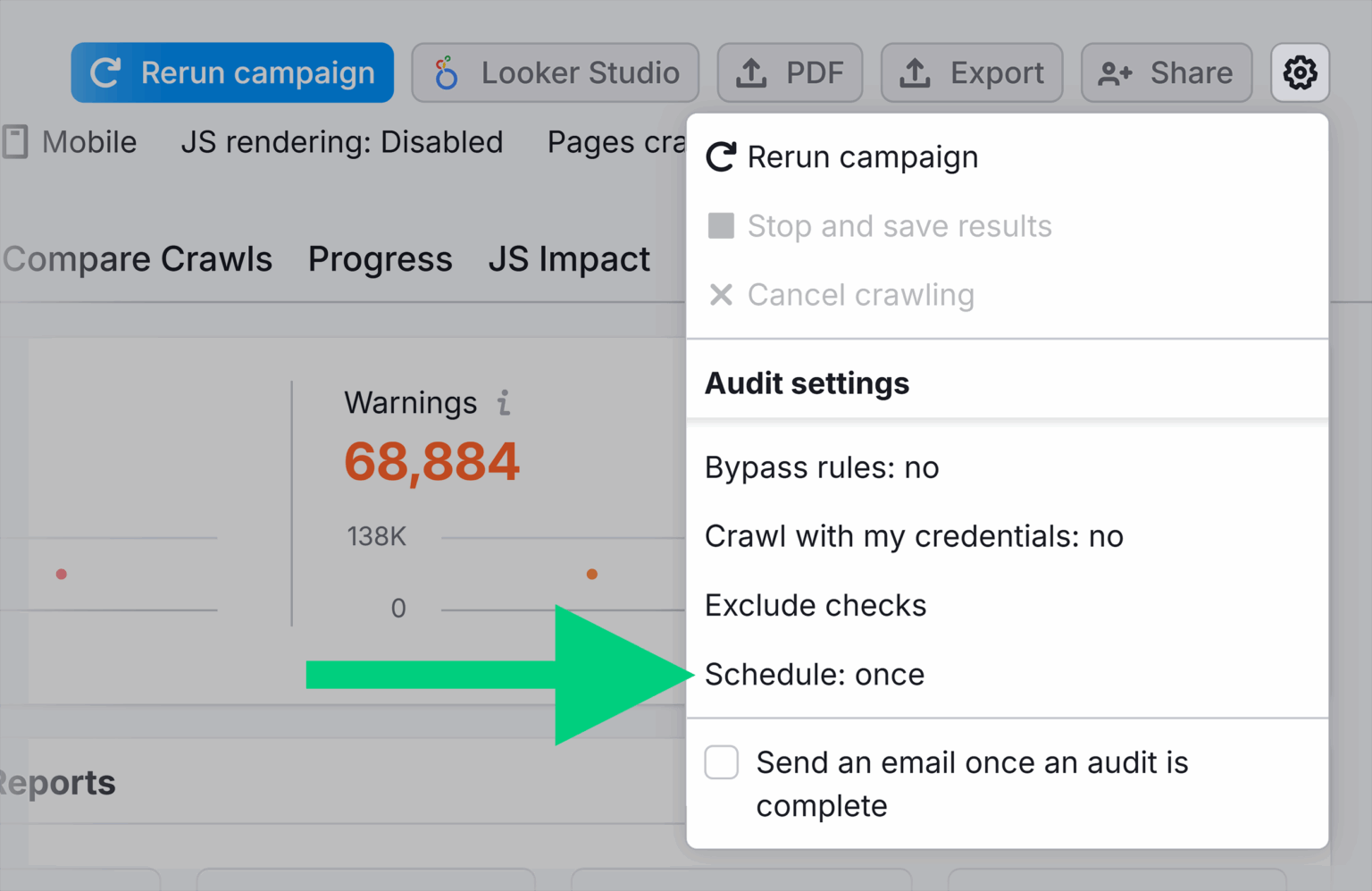Click the PDF export icon
Screen dimensions: 1372x891
753,72
